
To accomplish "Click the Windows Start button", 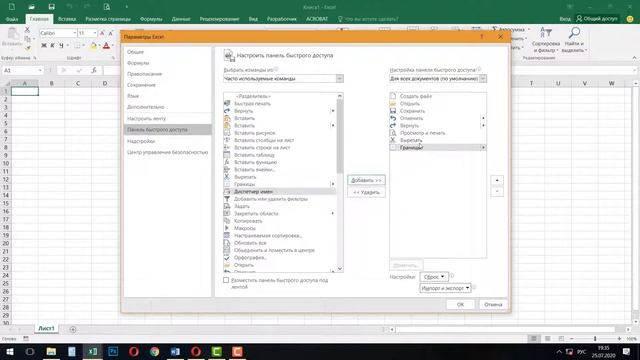I will point(9,351).
